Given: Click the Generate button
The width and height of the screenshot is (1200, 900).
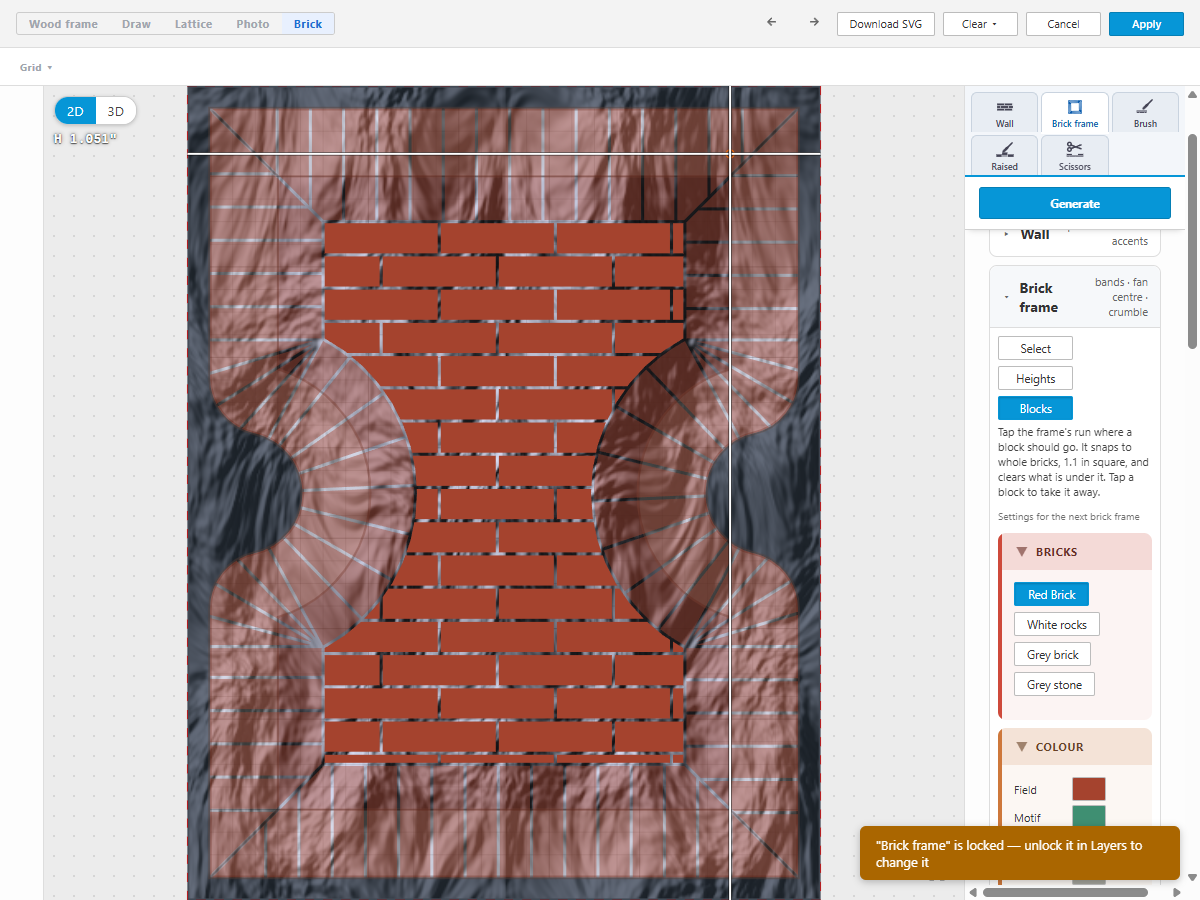Looking at the screenshot, I should [x=1075, y=203].
